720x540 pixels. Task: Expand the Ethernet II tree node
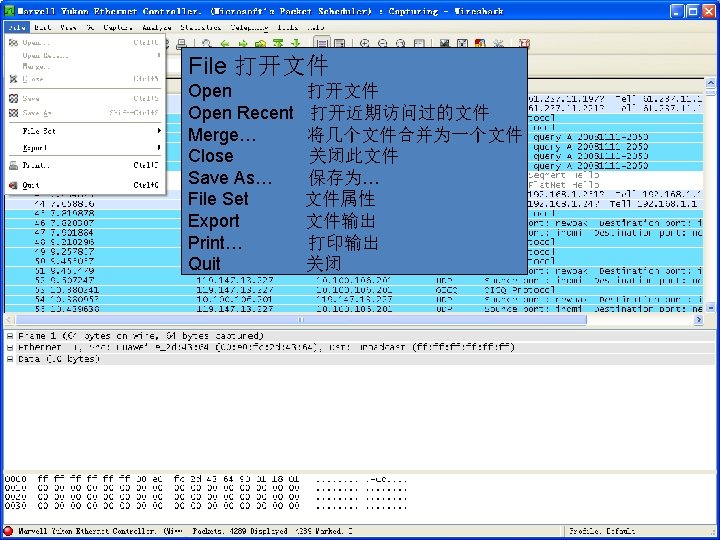point(10,348)
